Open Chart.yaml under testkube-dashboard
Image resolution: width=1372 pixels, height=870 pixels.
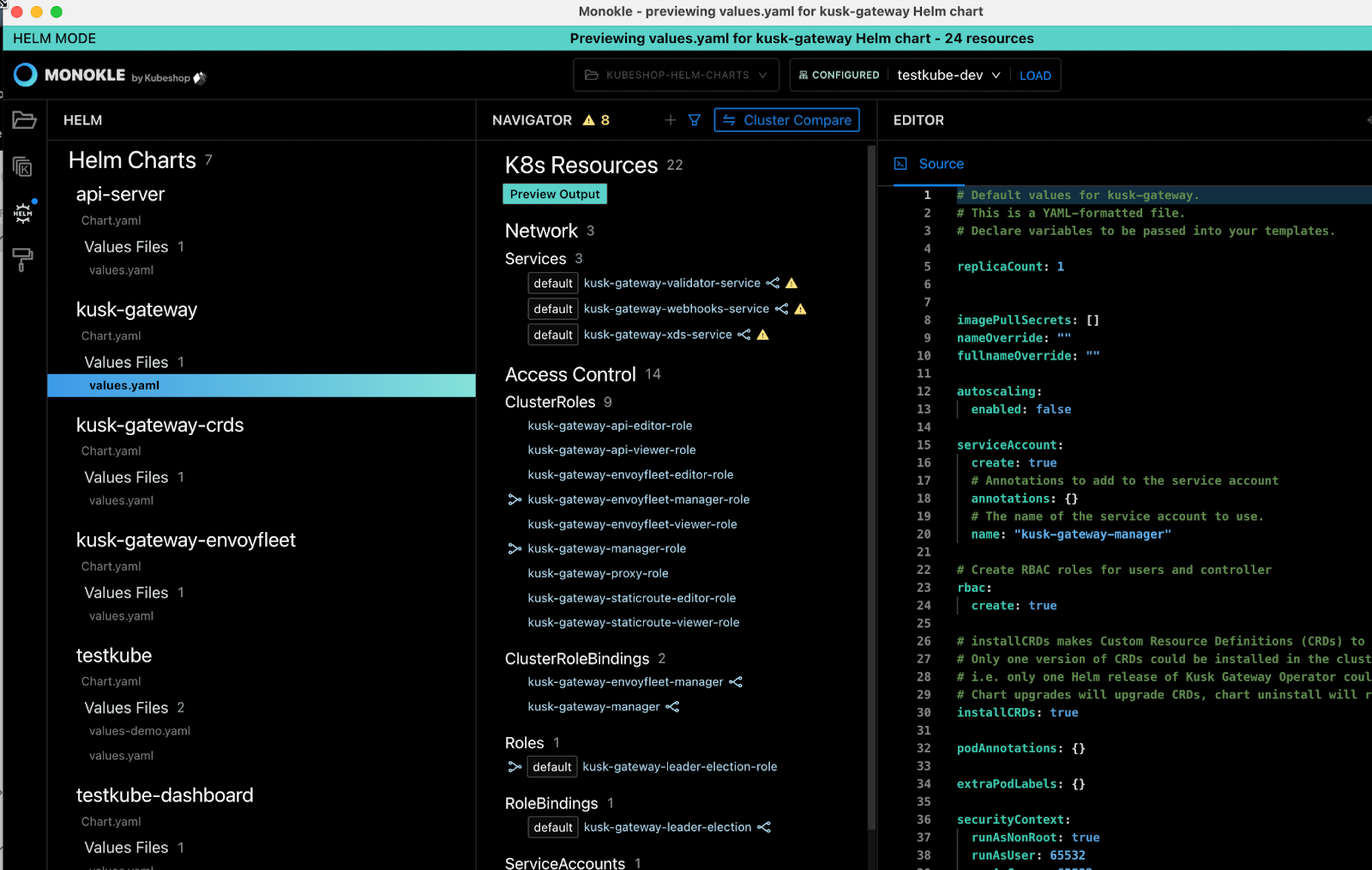pyautogui.click(x=111, y=821)
